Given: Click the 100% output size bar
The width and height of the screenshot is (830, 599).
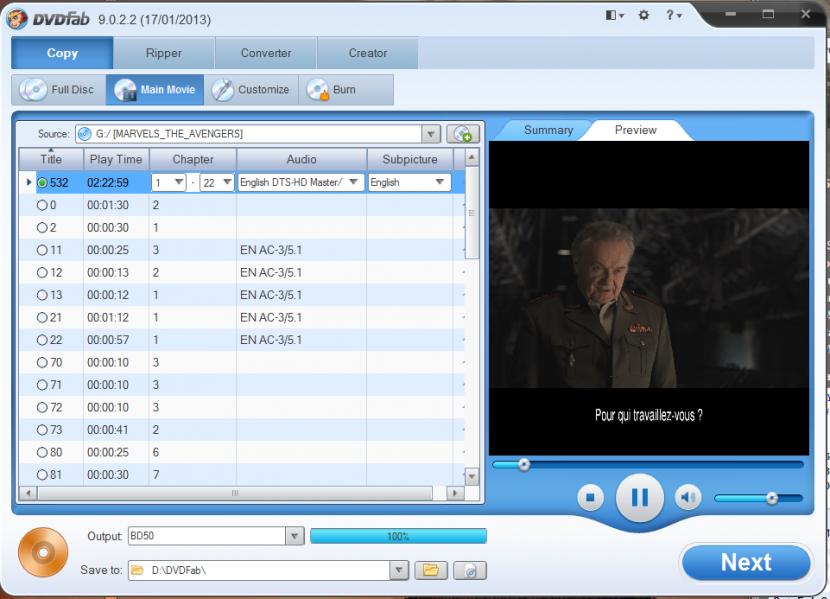Looking at the screenshot, I should pyautogui.click(x=398, y=536).
